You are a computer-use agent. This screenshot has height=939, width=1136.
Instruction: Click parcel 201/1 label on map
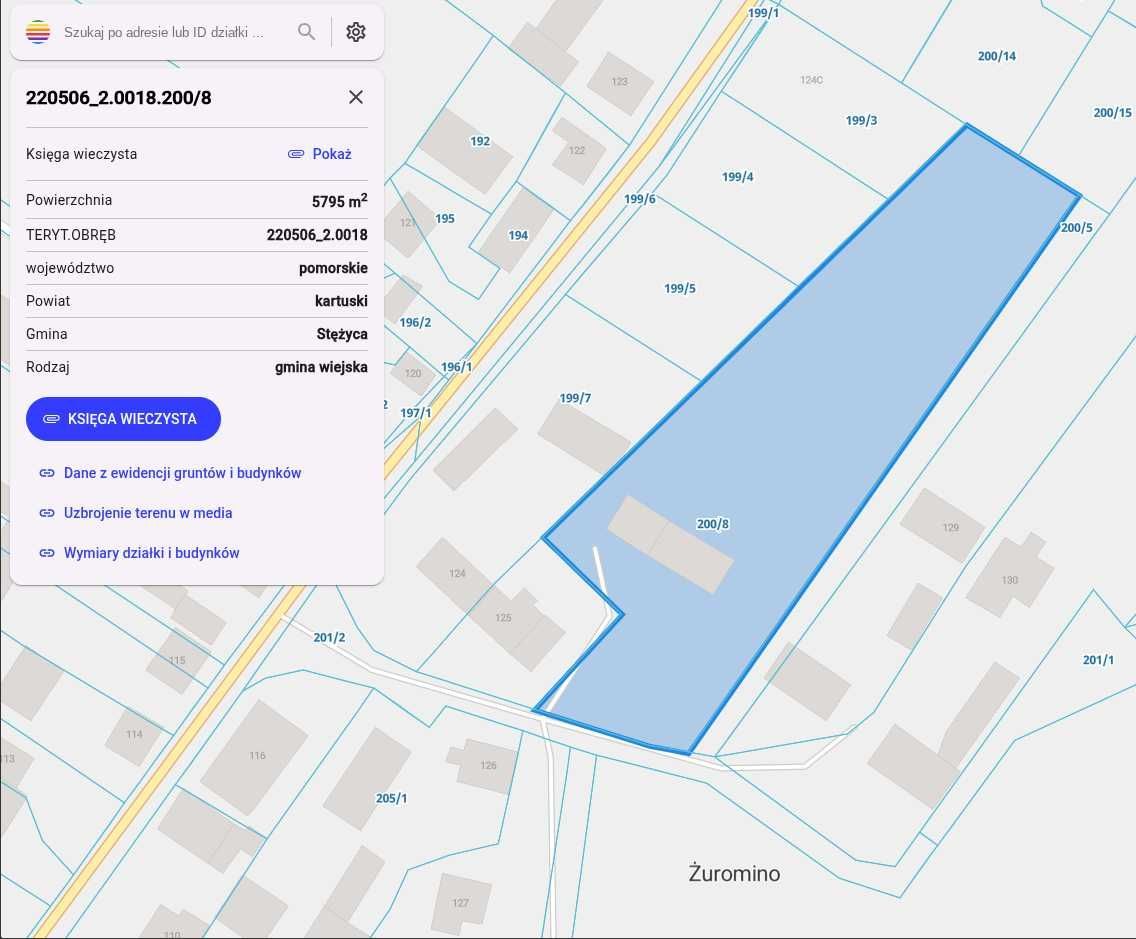pyautogui.click(x=1098, y=660)
